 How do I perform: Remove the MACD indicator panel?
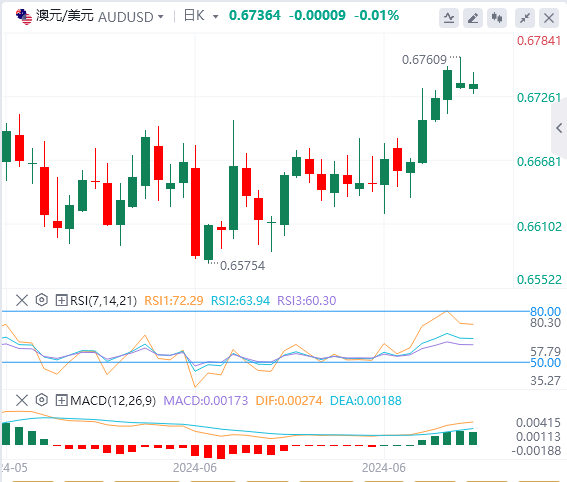(x=22, y=400)
